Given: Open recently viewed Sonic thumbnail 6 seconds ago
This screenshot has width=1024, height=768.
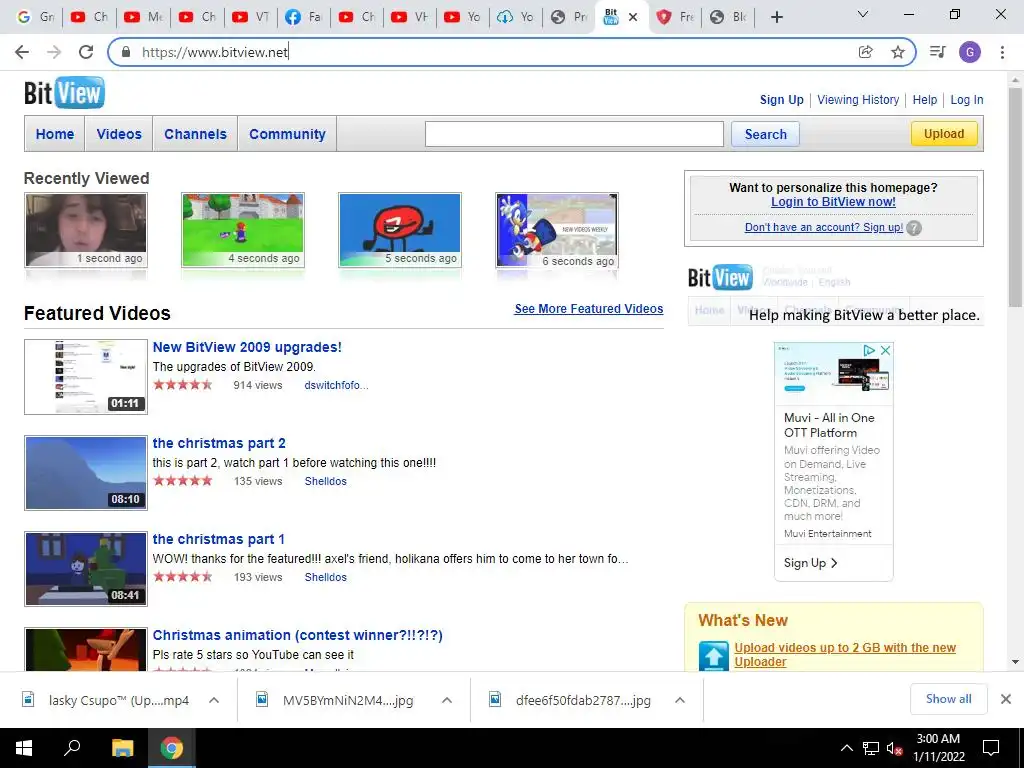Looking at the screenshot, I should (x=556, y=231).
